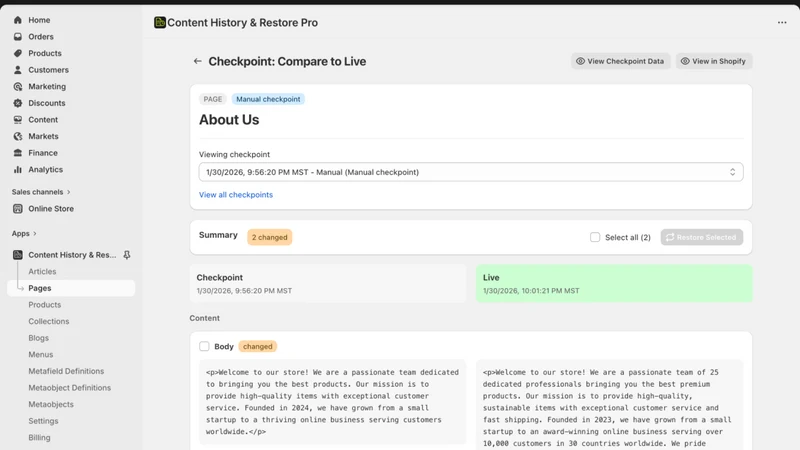Open Blogs in the app submenu
The width and height of the screenshot is (800, 450).
coord(39,338)
